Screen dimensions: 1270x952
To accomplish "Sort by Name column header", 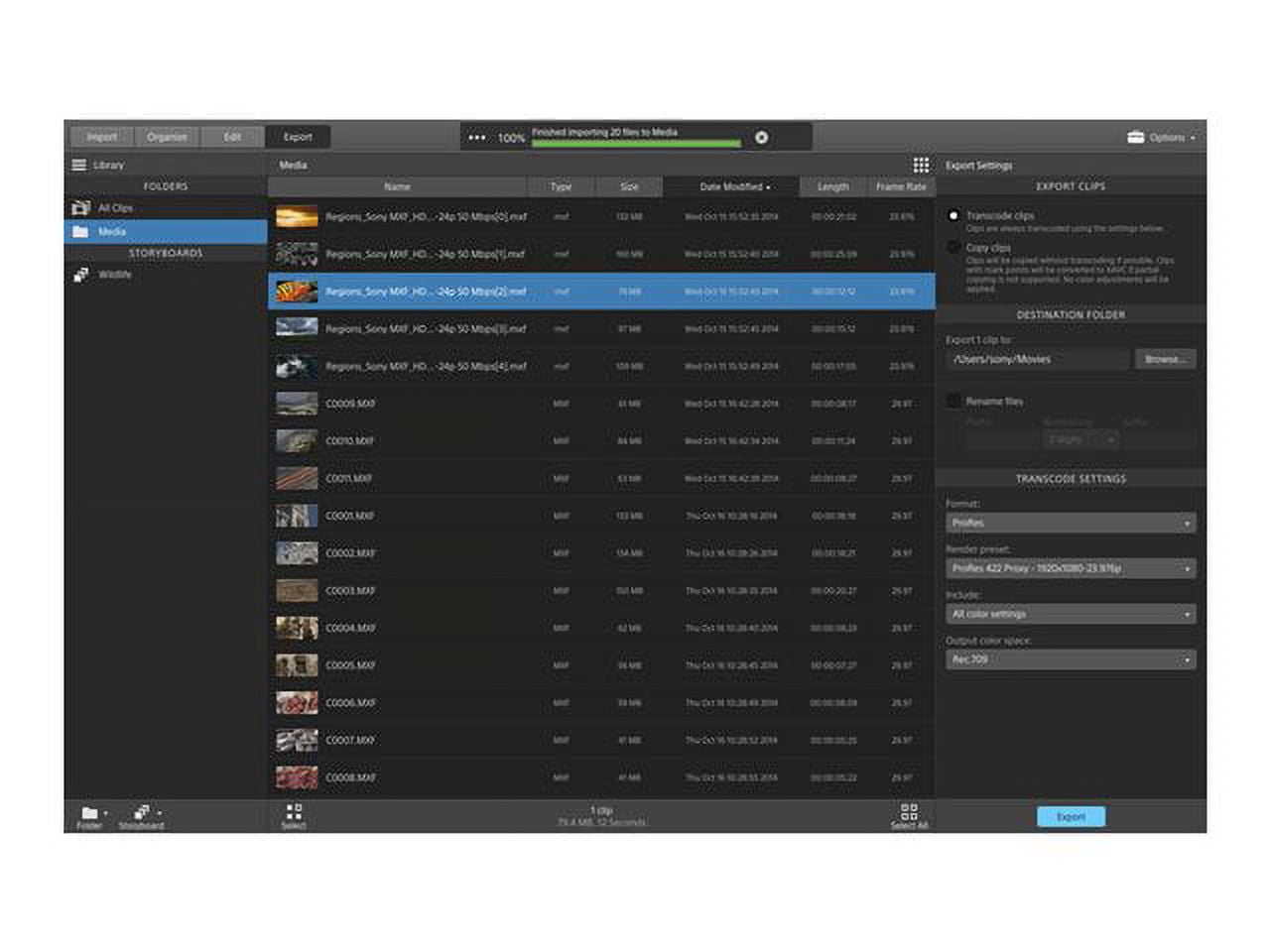I will (397, 186).
